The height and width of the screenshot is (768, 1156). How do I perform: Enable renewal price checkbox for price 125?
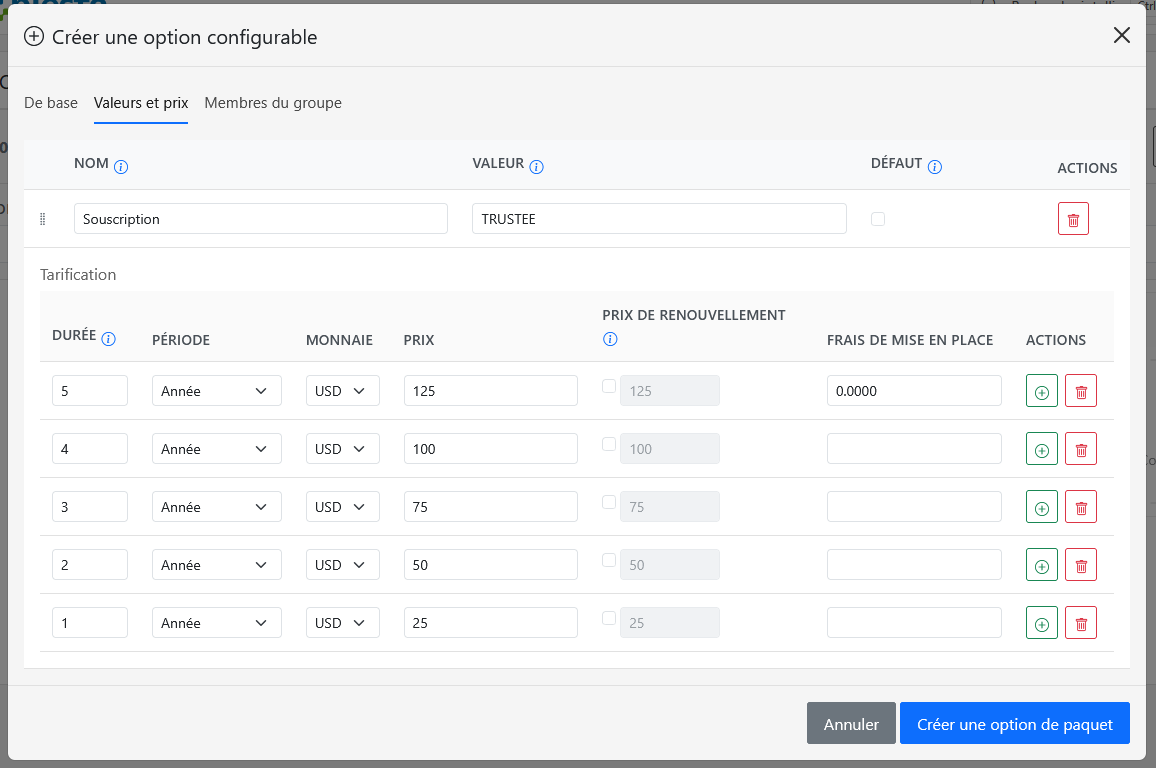pos(609,385)
